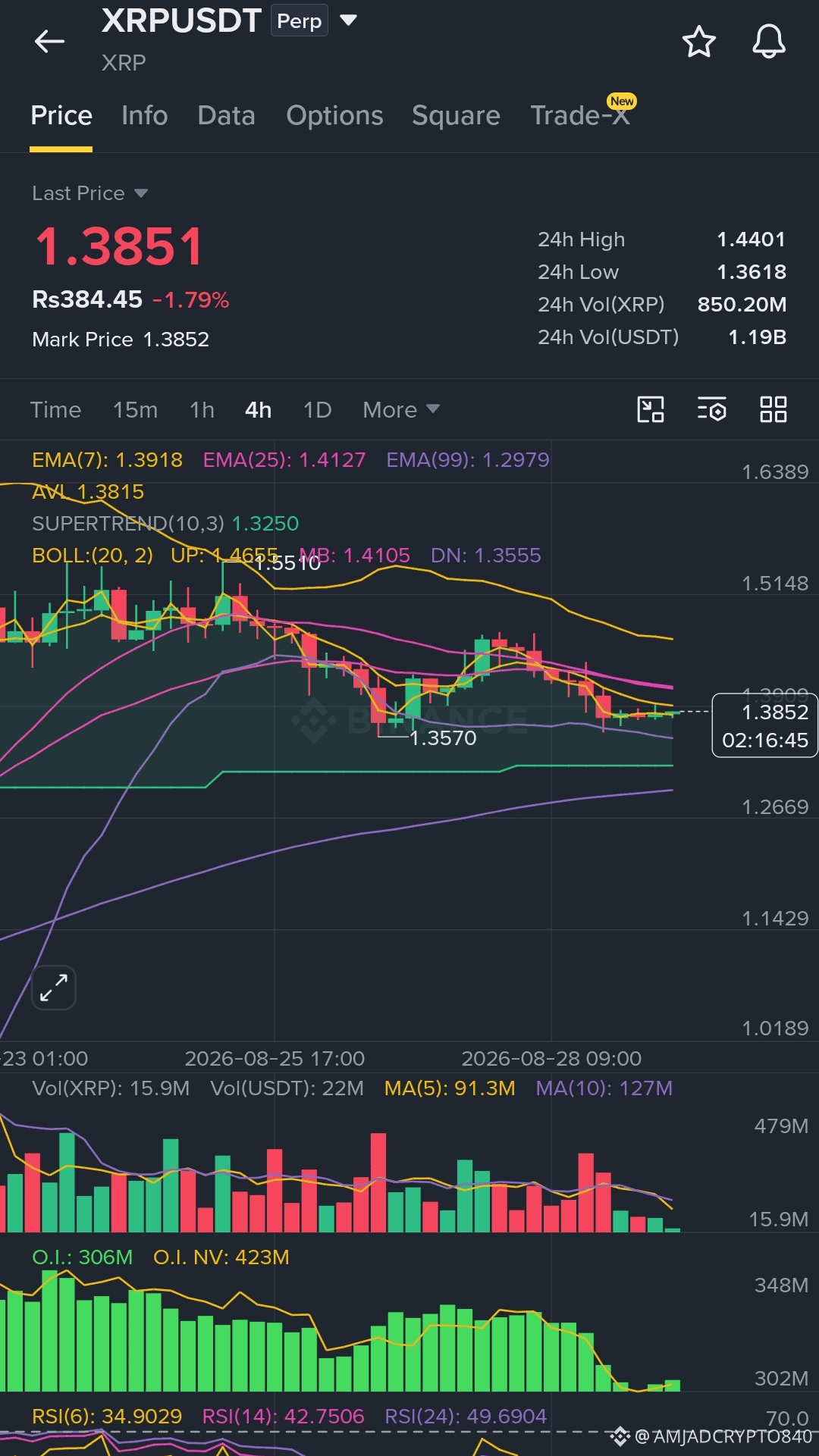Image resolution: width=819 pixels, height=1456 pixels.
Task: Tap the 24h Low value 1.3618
Action: point(751,272)
